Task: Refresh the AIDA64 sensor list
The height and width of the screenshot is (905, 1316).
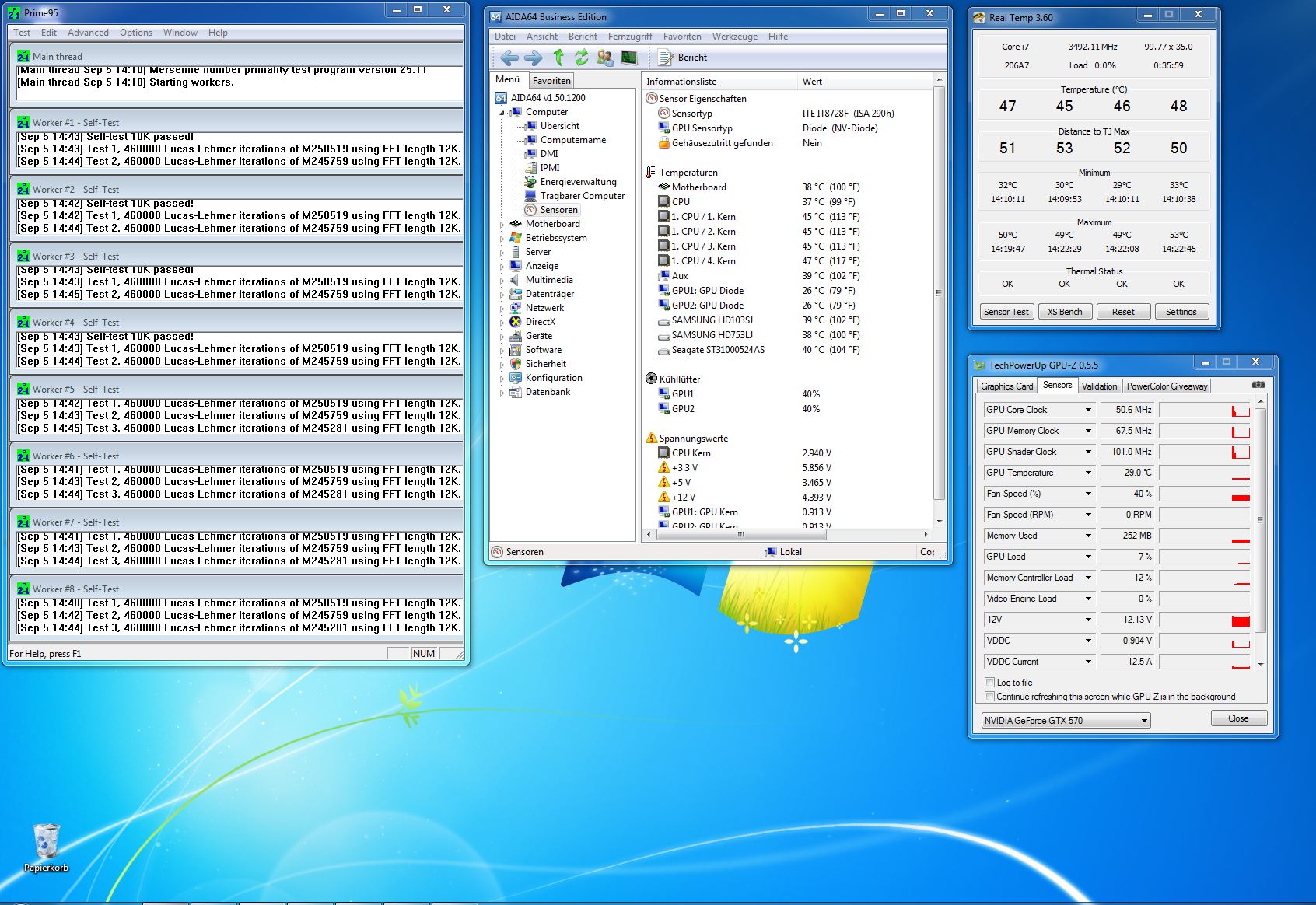Action: [581, 58]
